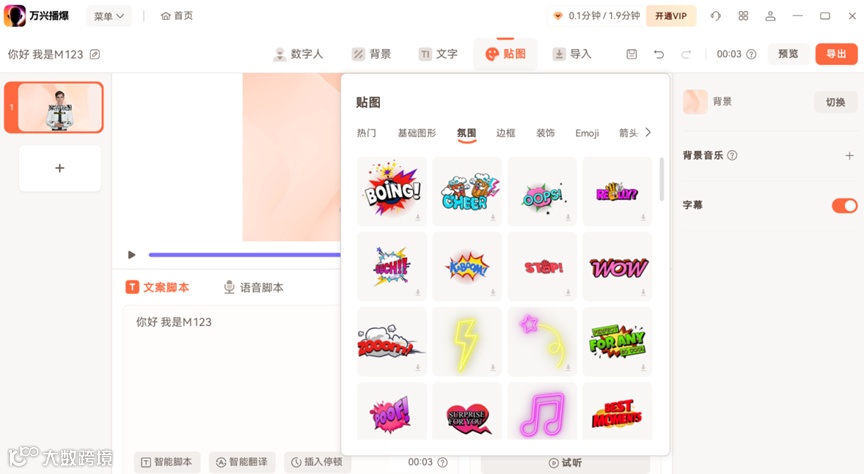The width and height of the screenshot is (864, 474).
Task: Add the yellow neon lightning bolt sticker
Action: (x=467, y=341)
